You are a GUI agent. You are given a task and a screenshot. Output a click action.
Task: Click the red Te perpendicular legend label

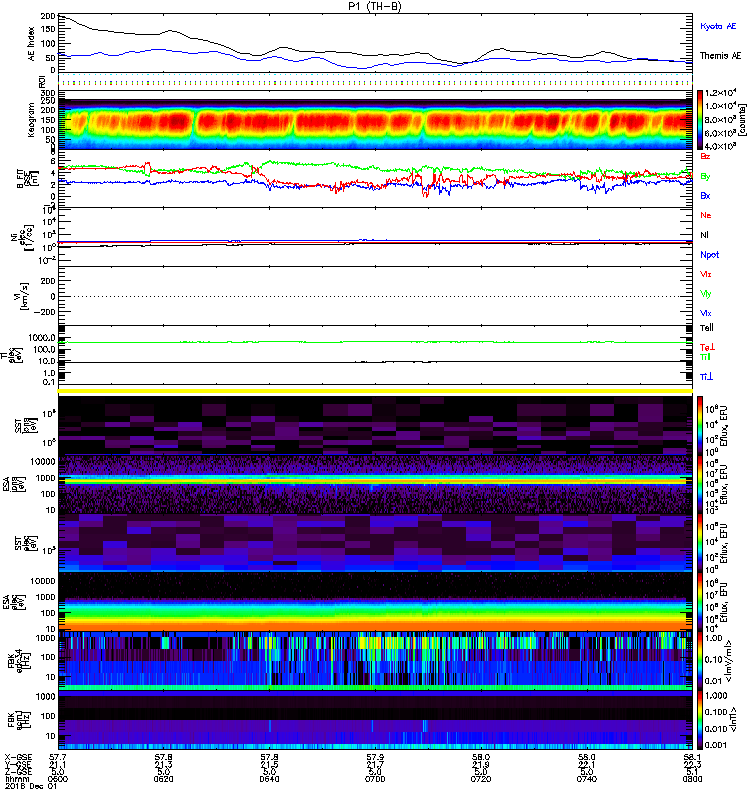point(707,347)
